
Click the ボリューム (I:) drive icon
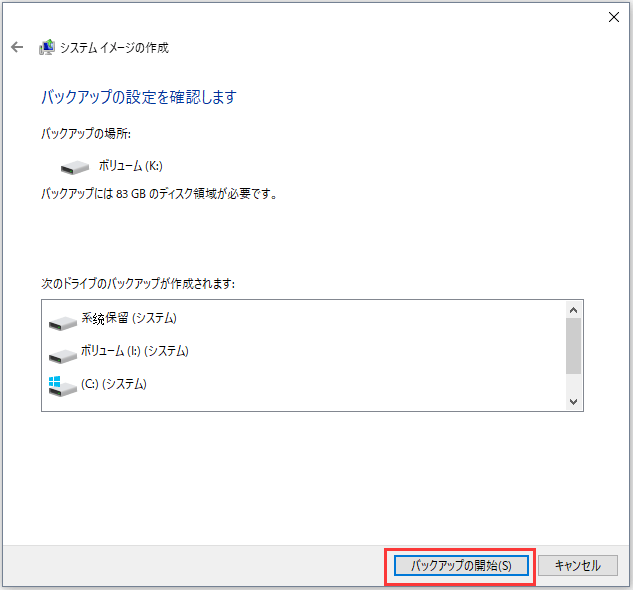63,356
